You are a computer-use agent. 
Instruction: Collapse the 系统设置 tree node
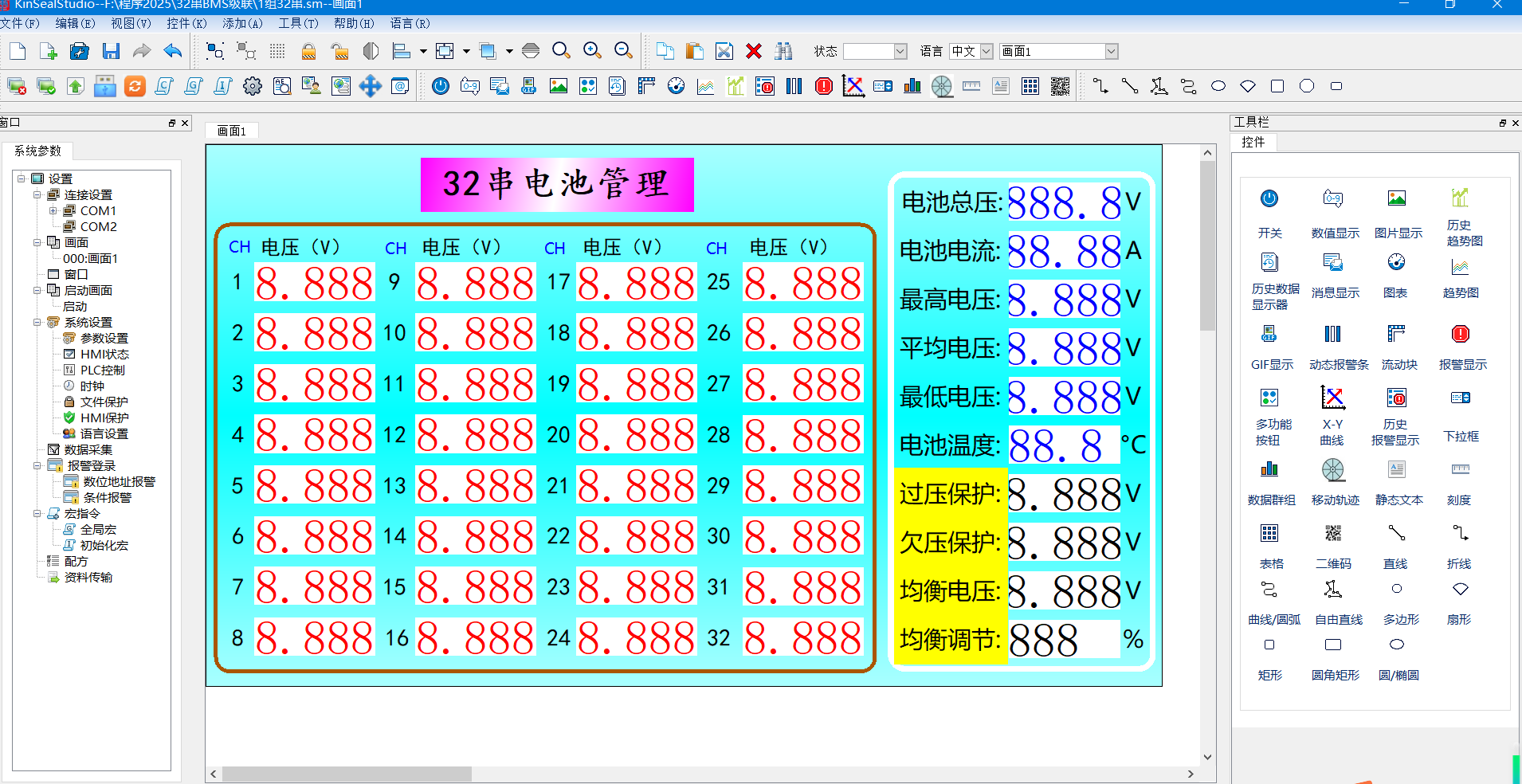[x=37, y=322]
